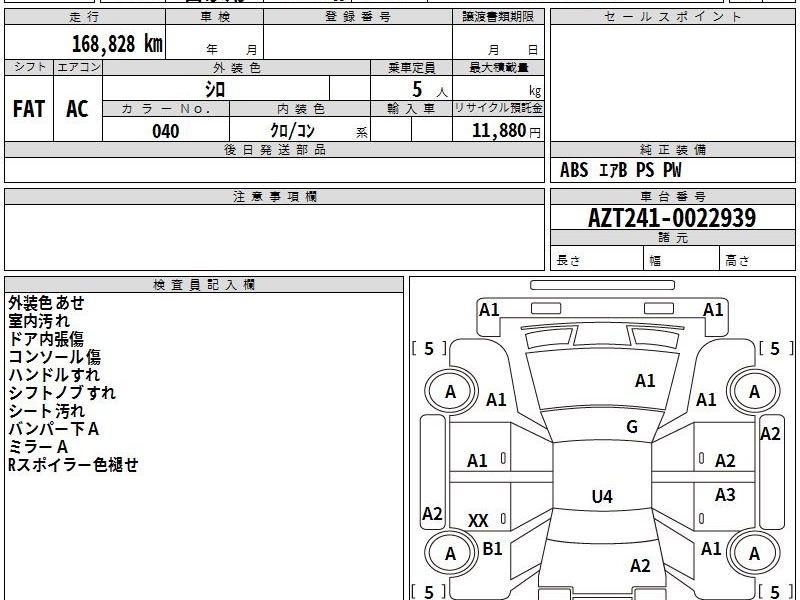Select the note ハンドルすれ
Viewport: 800px width, 600px height.
pos(54,375)
